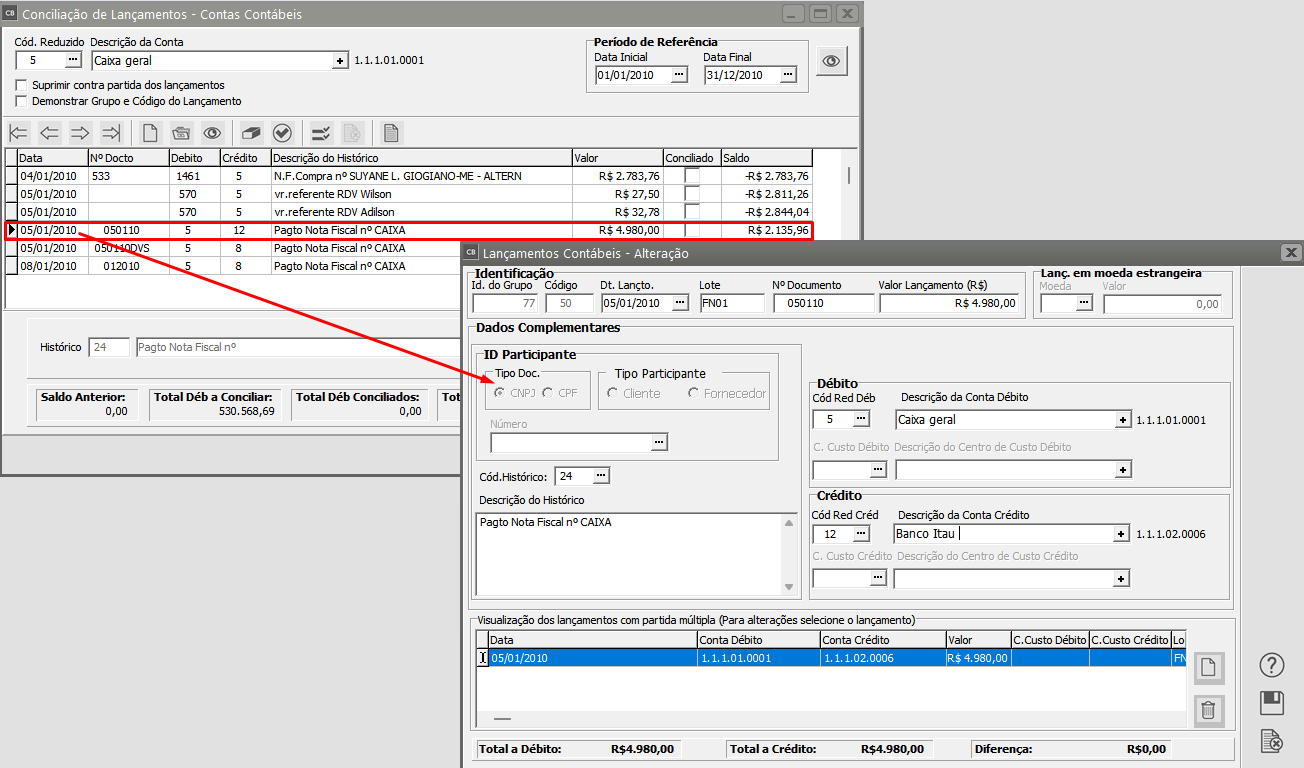Click the eye preview button beside period
This screenshot has width=1304, height=768.
click(x=831, y=61)
